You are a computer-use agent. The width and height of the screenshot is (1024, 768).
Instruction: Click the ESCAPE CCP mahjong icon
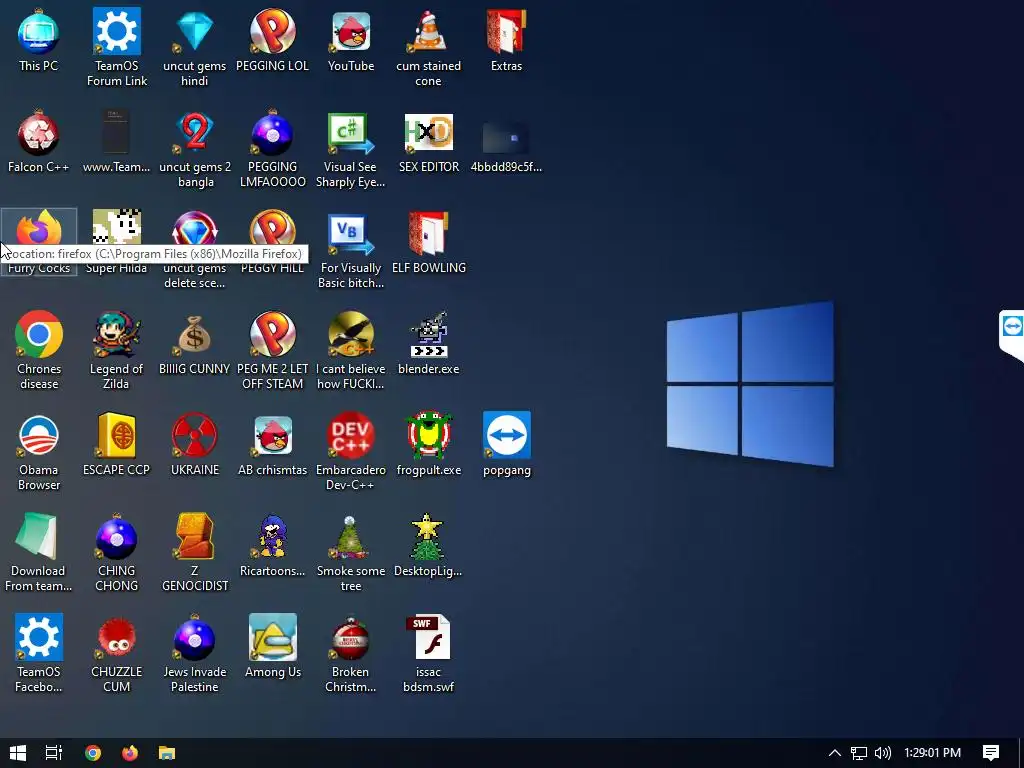(x=116, y=436)
